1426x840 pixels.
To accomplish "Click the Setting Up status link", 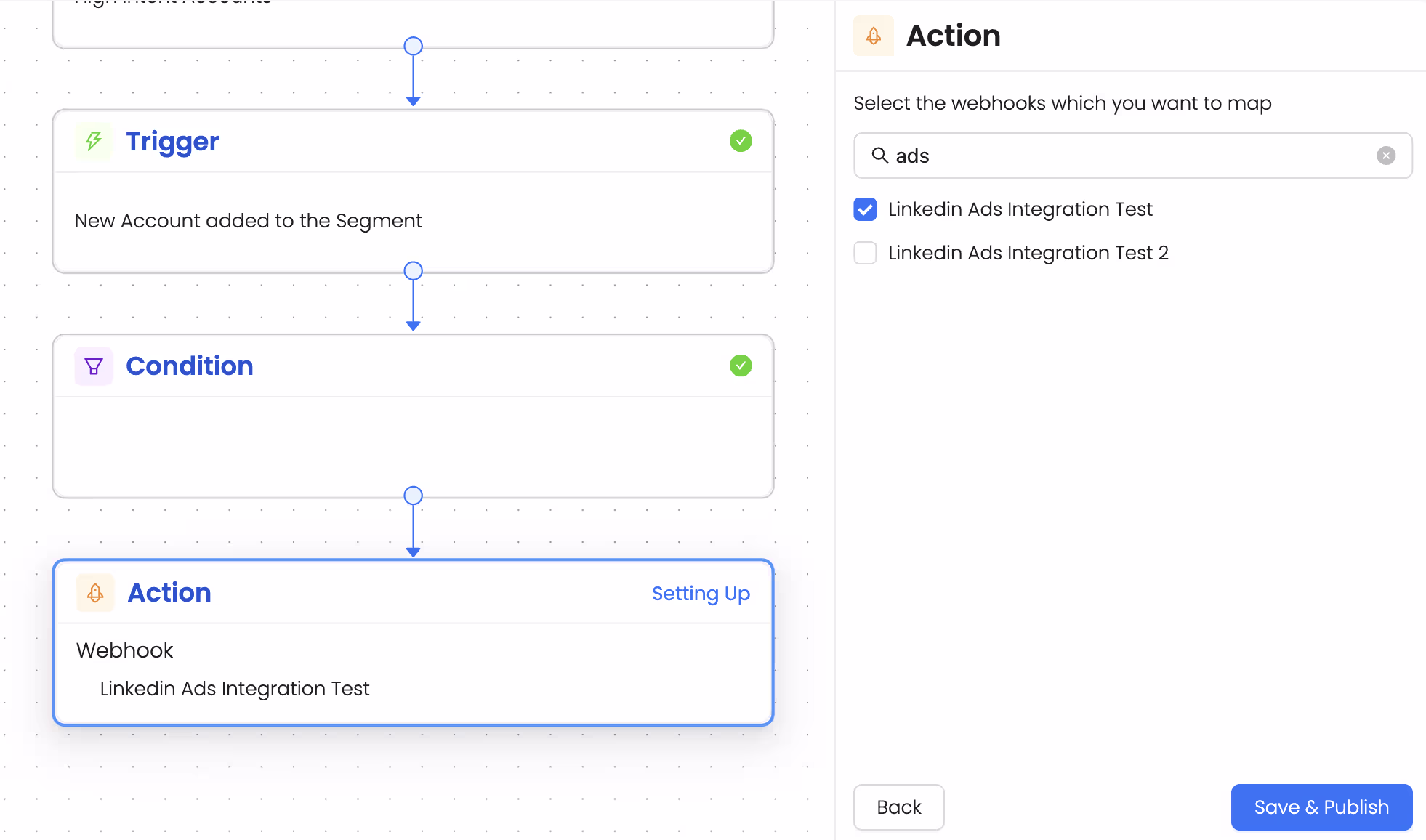I will (x=701, y=594).
